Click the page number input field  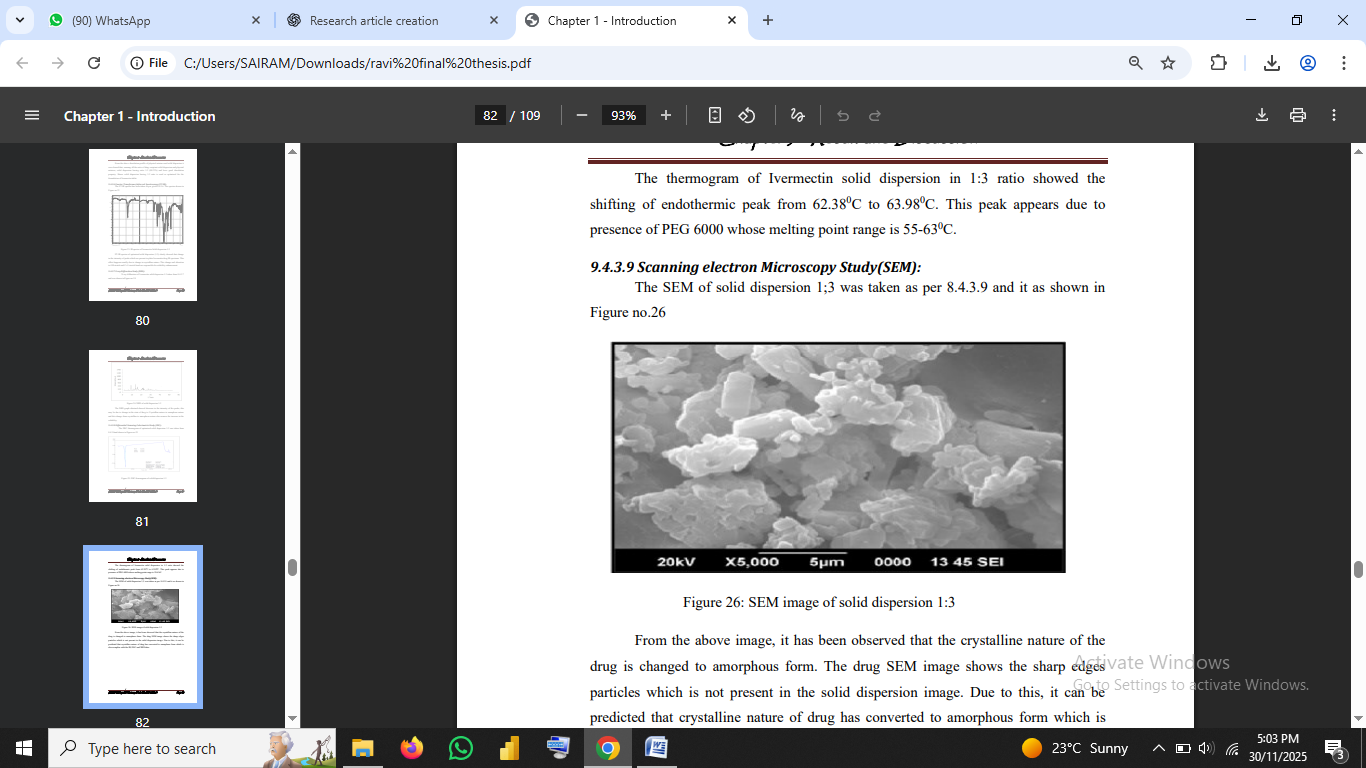[x=490, y=116]
